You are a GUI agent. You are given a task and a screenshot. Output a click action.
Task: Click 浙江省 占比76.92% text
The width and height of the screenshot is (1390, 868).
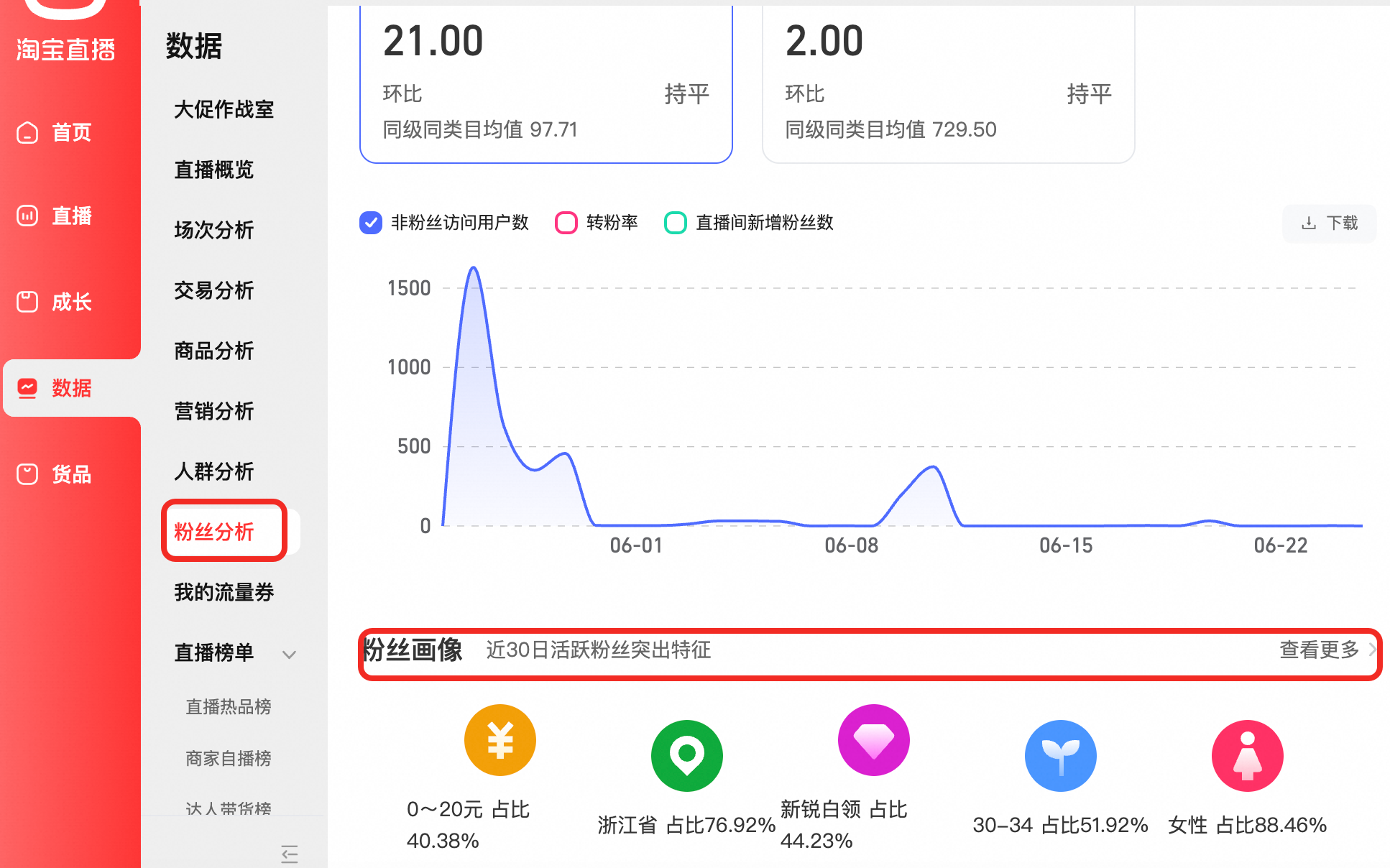click(x=686, y=825)
